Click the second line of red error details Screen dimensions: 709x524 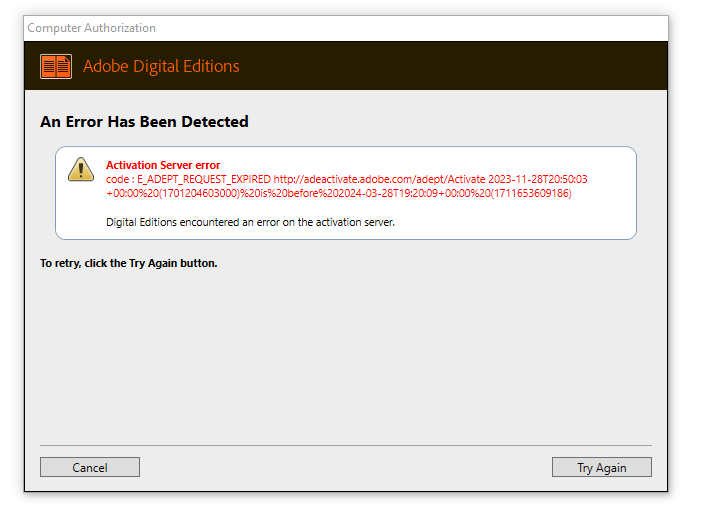click(x=338, y=193)
